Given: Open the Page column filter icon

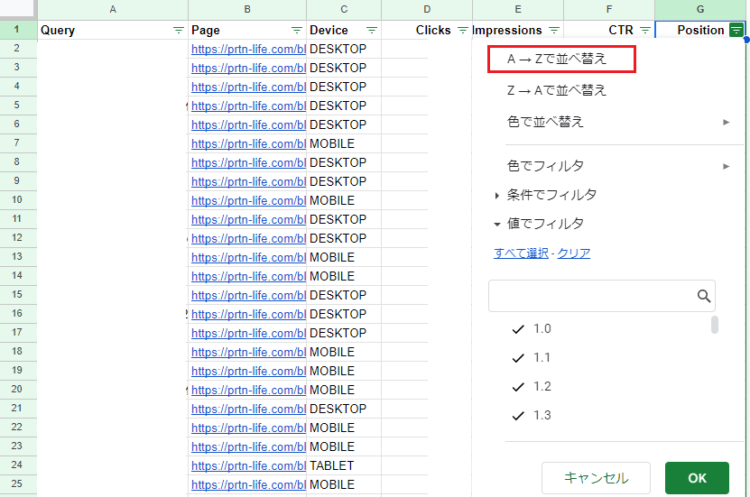Looking at the screenshot, I should pyautogui.click(x=297, y=31).
